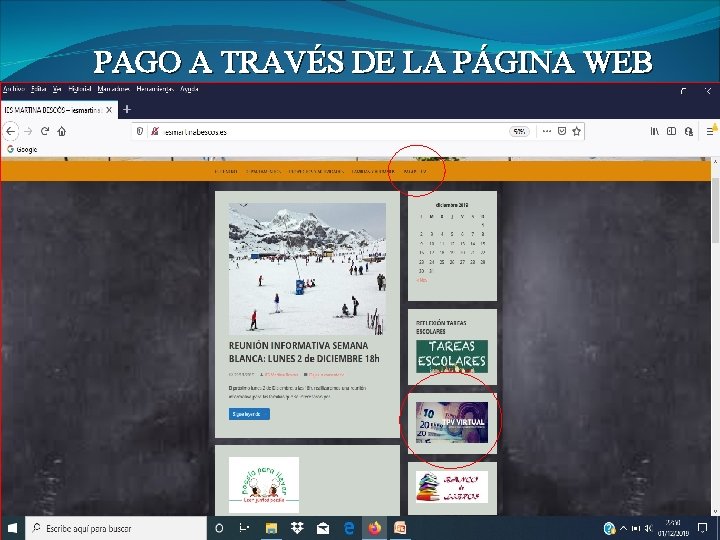Open the Library icon in toolbar
The image size is (720, 540).
click(654, 131)
